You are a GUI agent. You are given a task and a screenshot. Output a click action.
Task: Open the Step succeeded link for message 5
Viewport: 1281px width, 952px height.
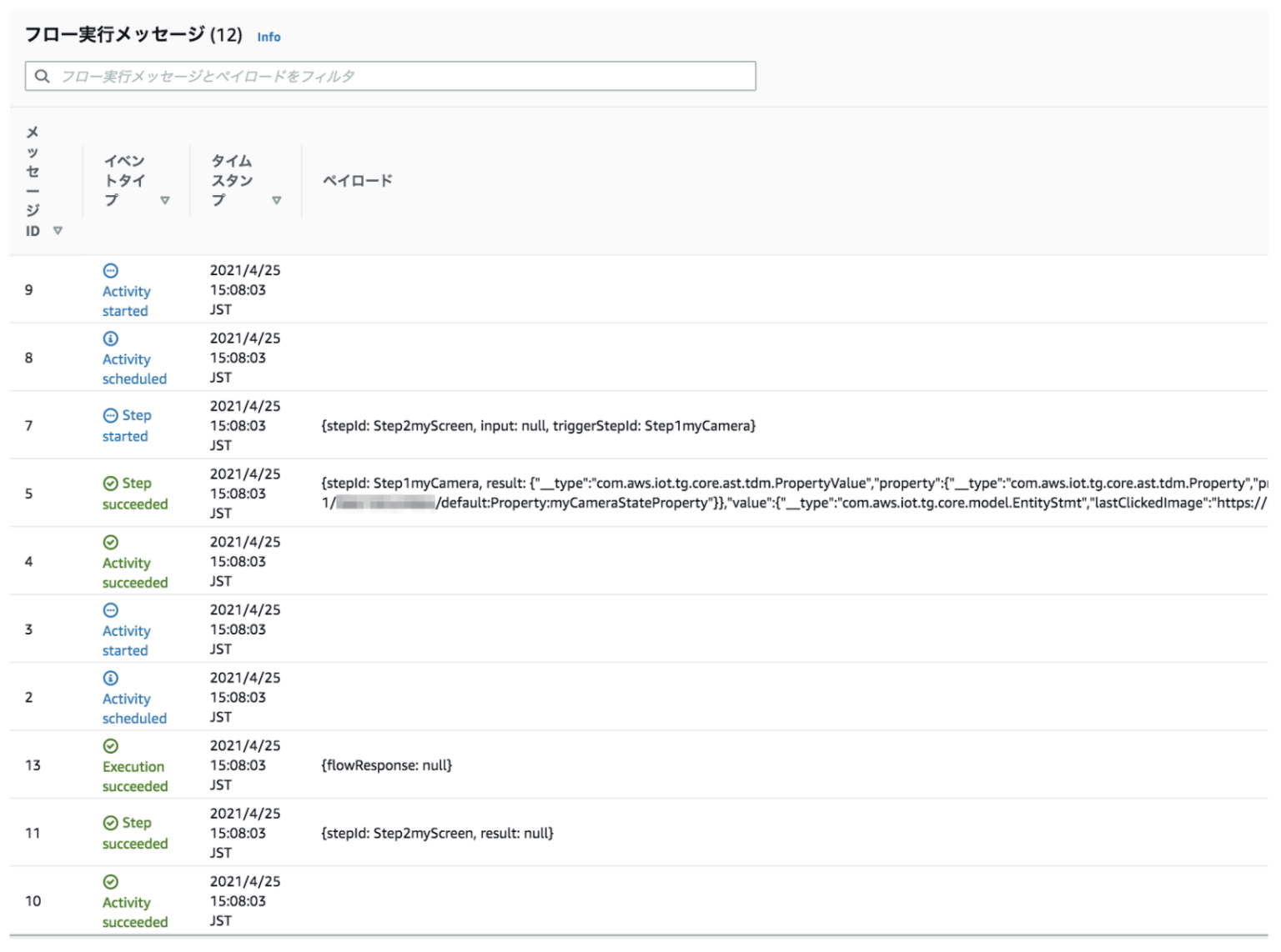click(134, 494)
